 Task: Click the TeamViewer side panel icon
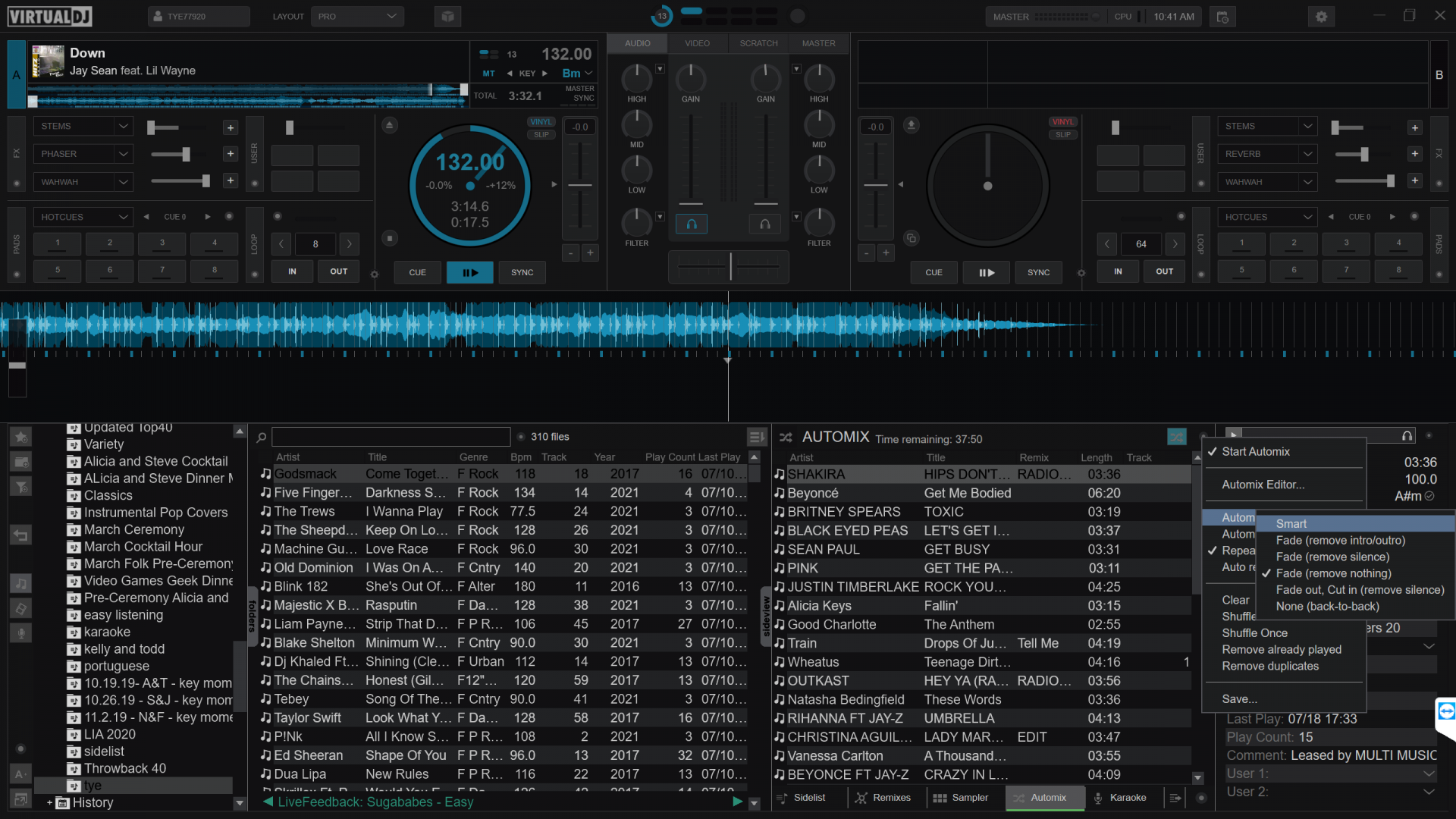pos(1446,711)
